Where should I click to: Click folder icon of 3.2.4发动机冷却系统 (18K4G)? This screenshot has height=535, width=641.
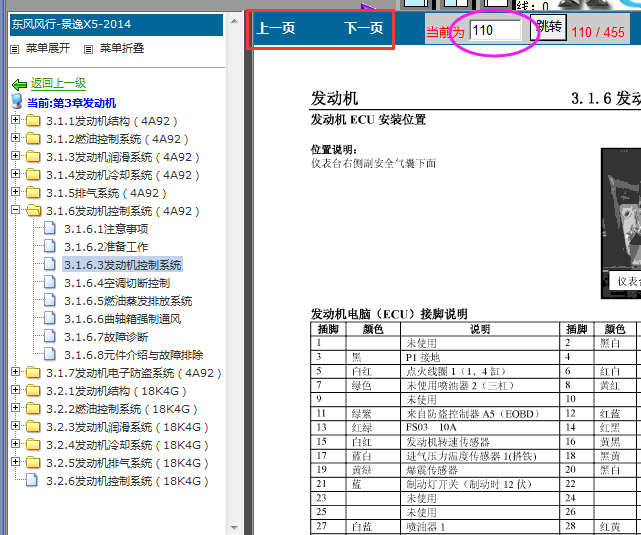click(x=33, y=444)
